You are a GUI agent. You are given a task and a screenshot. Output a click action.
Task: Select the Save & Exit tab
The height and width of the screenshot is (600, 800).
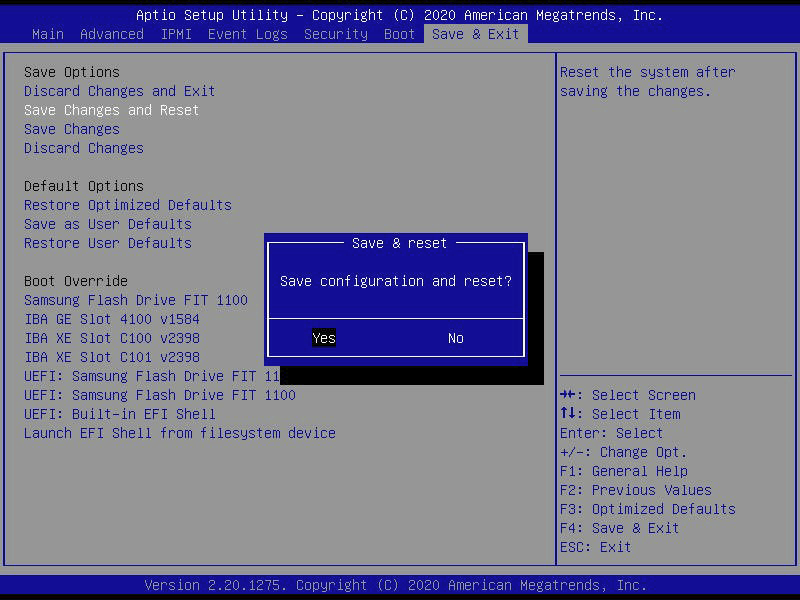pos(476,34)
